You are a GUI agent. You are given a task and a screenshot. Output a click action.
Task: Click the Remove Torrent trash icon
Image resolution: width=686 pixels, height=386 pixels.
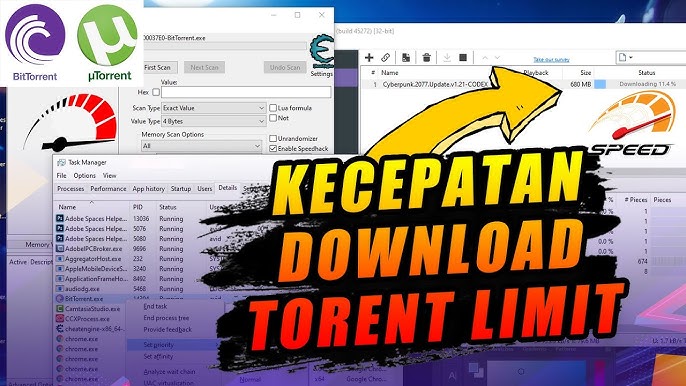pyautogui.click(x=427, y=57)
